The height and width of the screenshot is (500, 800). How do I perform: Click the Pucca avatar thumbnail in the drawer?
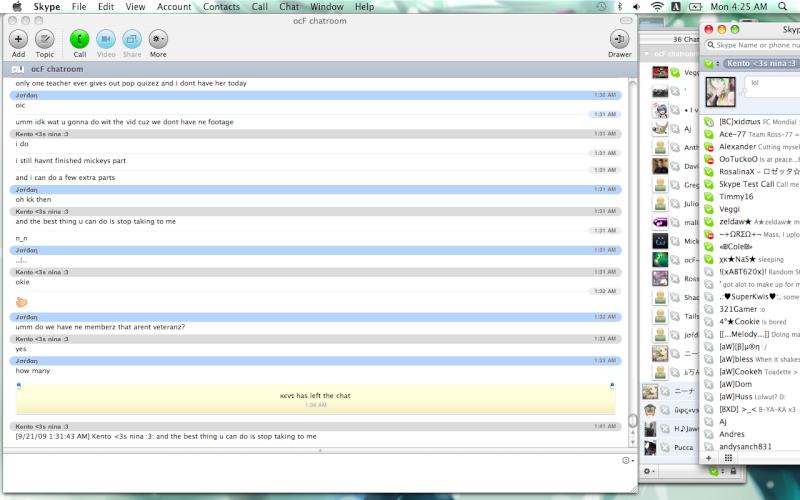click(x=650, y=447)
